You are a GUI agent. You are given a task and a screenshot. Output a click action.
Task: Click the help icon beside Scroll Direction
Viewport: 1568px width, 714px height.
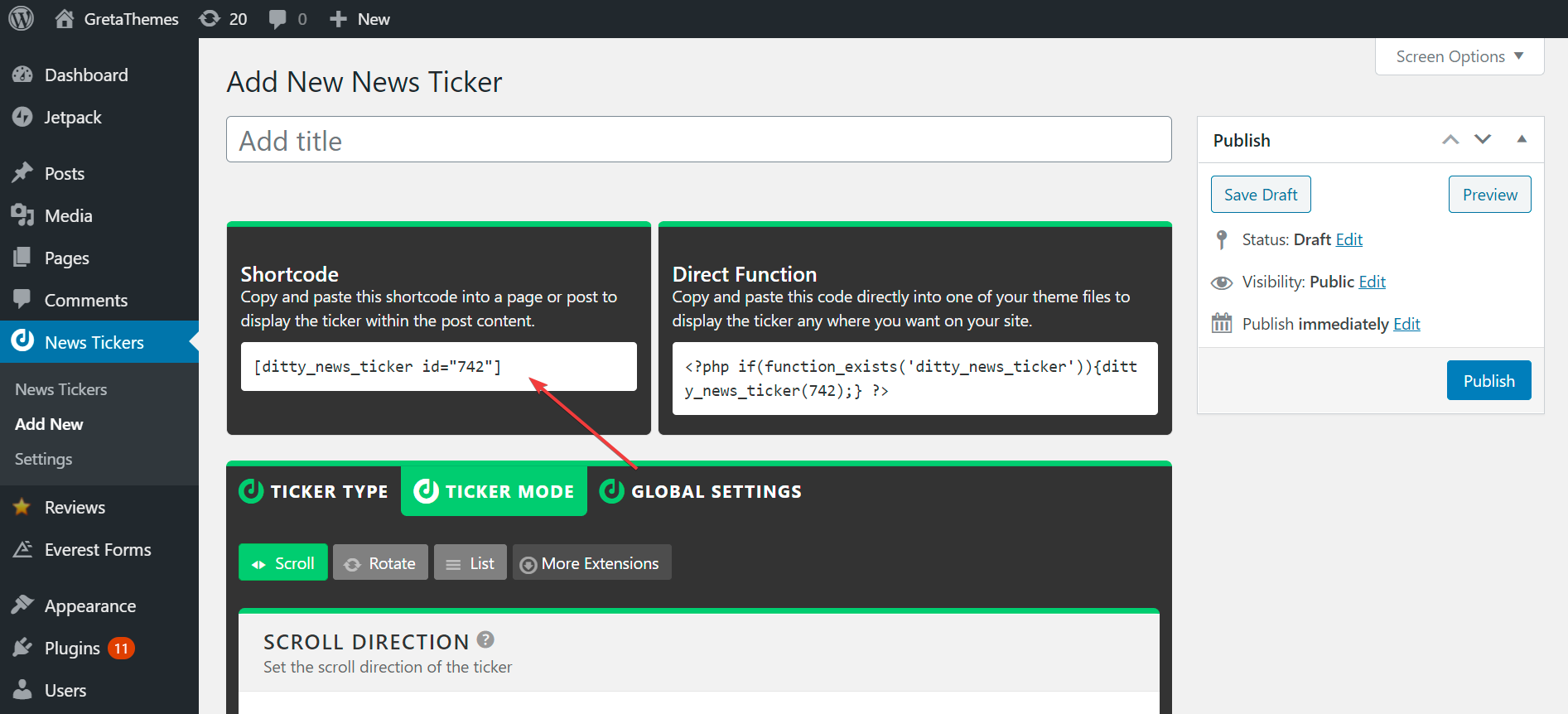coord(485,639)
